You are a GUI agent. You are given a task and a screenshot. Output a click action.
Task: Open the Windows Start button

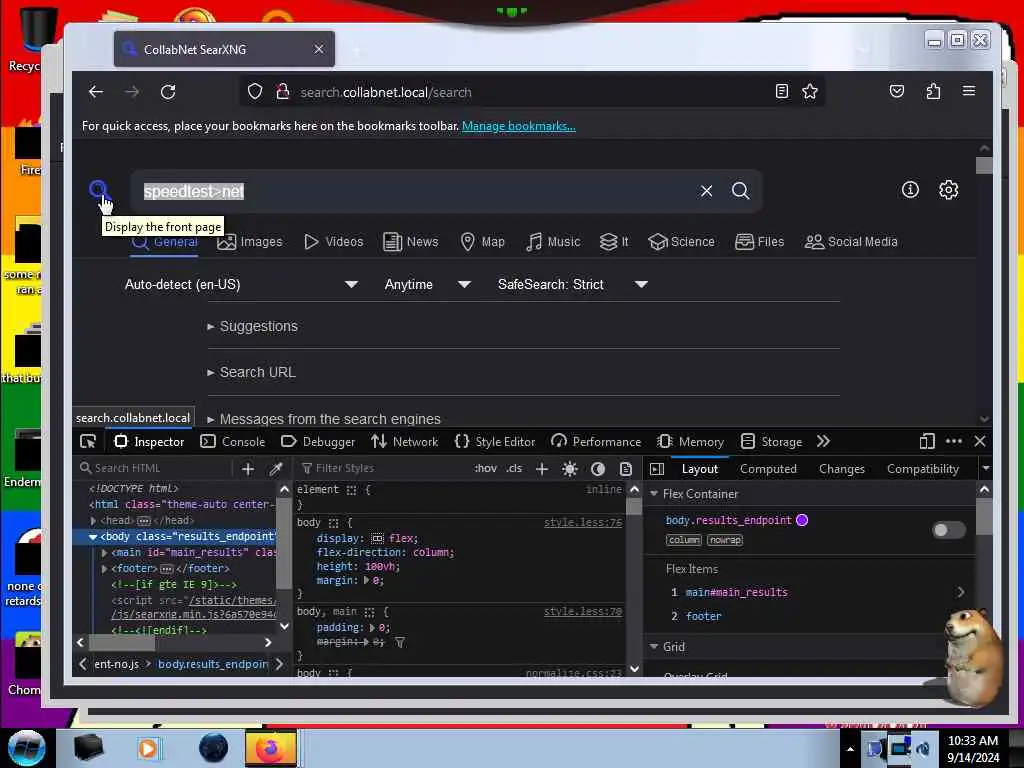(27, 748)
